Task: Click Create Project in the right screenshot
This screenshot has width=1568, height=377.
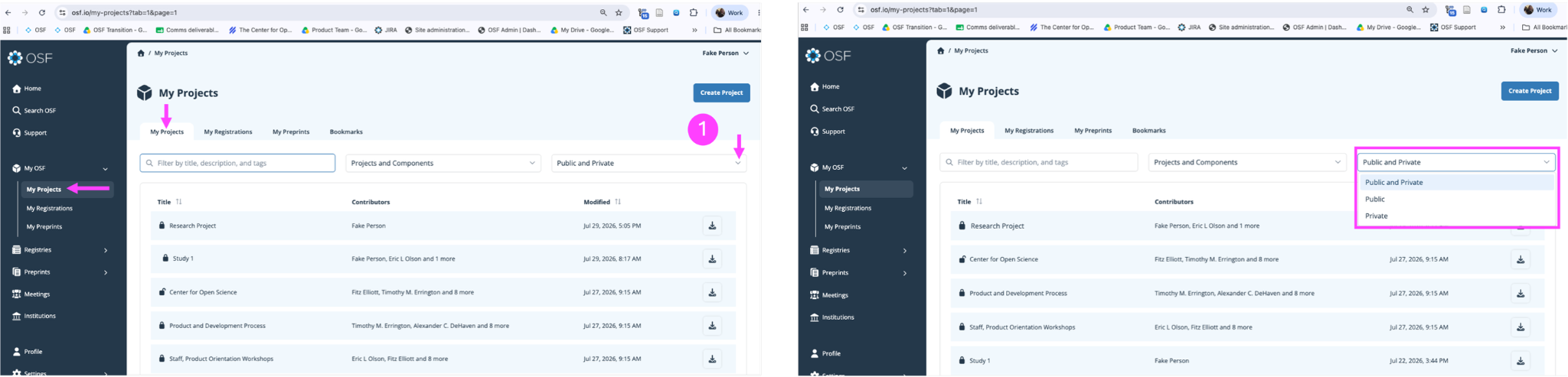Action: [1530, 91]
